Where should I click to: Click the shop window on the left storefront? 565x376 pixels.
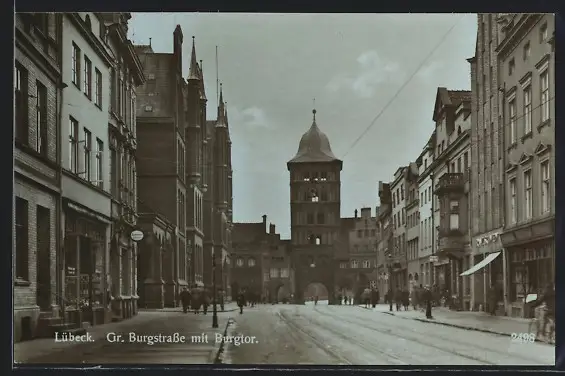85,266
